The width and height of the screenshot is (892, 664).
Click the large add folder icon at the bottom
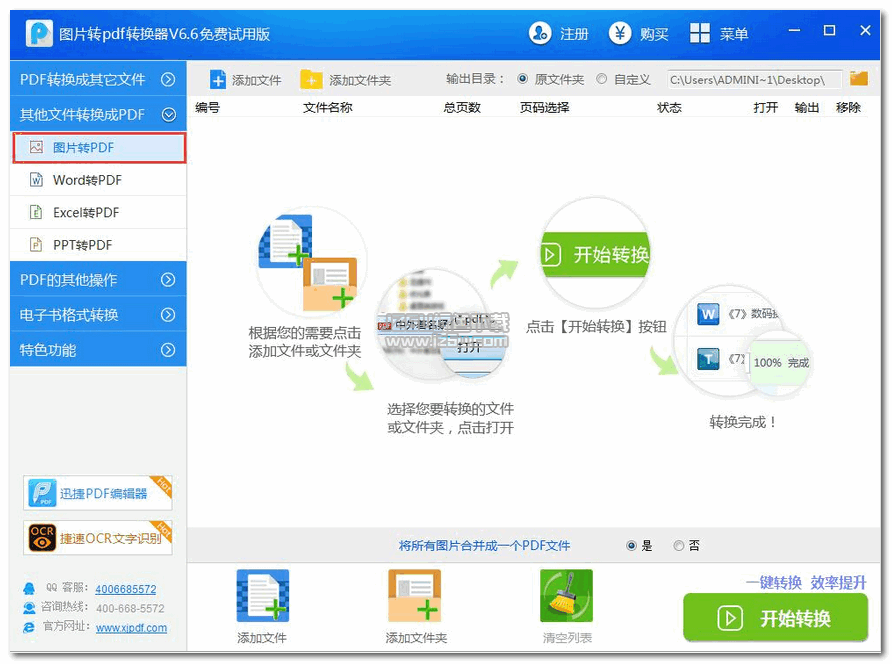tap(414, 596)
